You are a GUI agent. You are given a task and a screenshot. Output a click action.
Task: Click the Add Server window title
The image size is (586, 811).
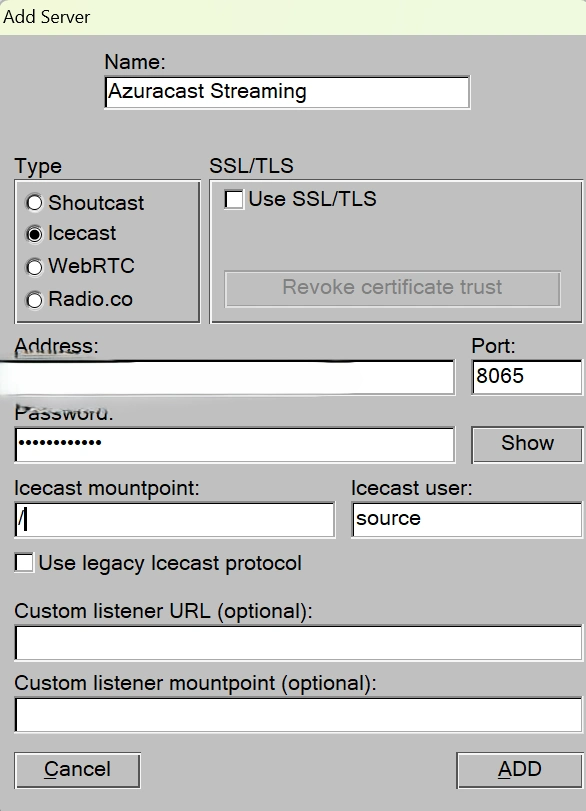pyautogui.click(x=47, y=17)
